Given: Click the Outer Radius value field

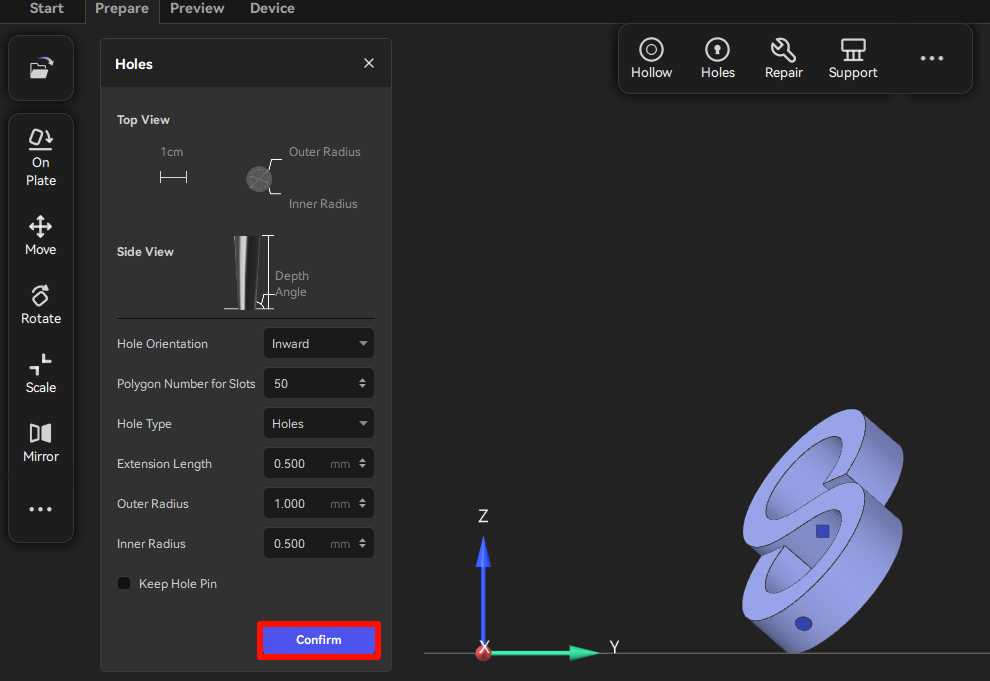Looking at the screenshot, I should click(x=319, y=503).
